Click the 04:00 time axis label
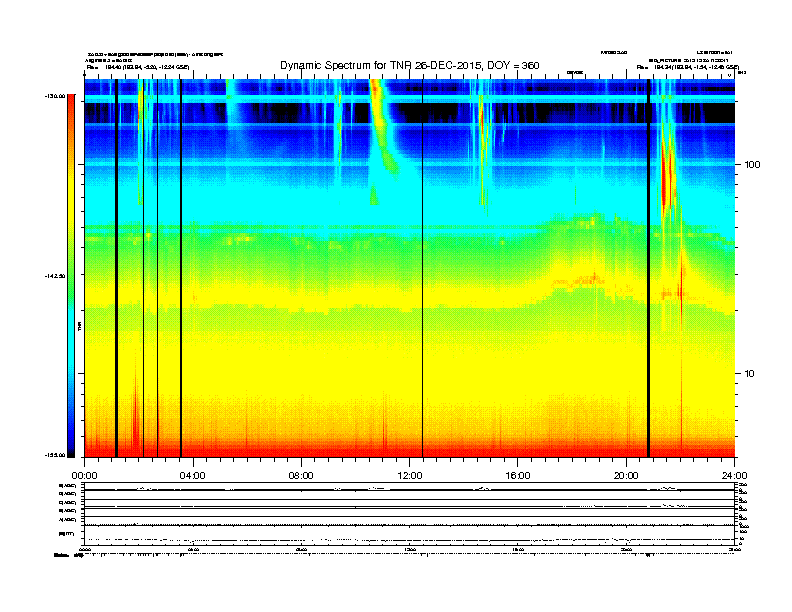 [x=193, y=475]
